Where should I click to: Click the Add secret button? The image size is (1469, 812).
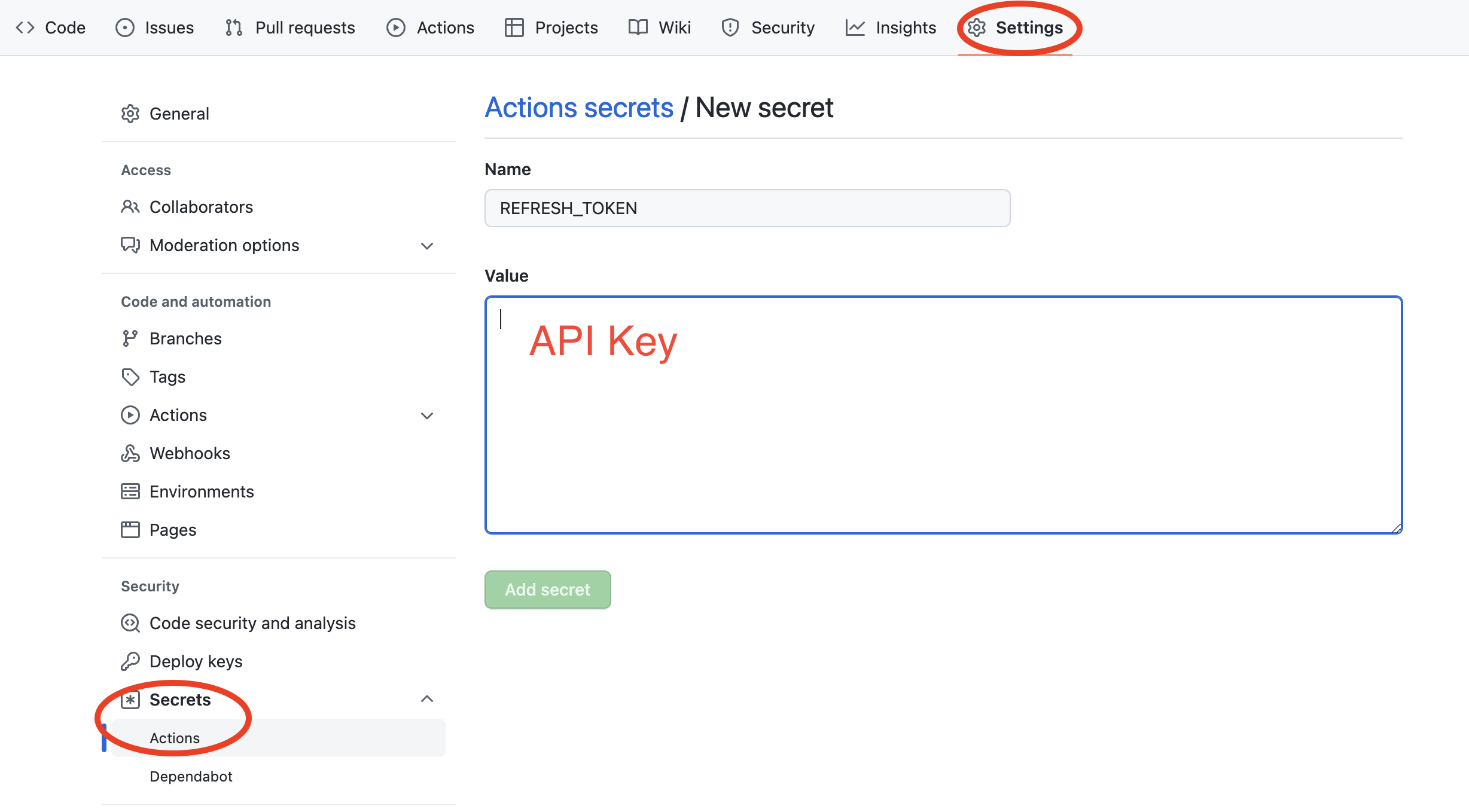pyautogui.click(x=547, y=589)
